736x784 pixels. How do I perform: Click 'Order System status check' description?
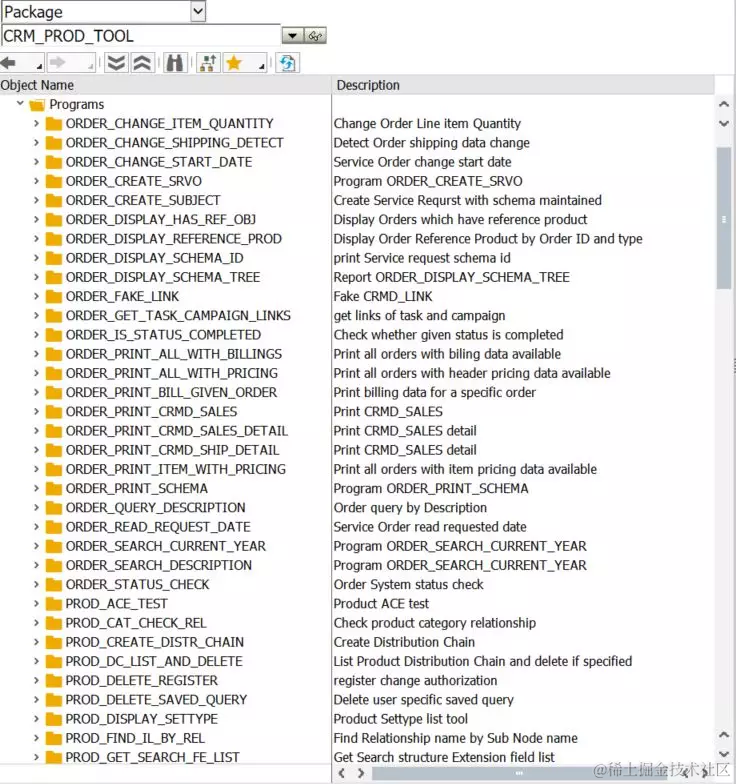coord(408,584)
